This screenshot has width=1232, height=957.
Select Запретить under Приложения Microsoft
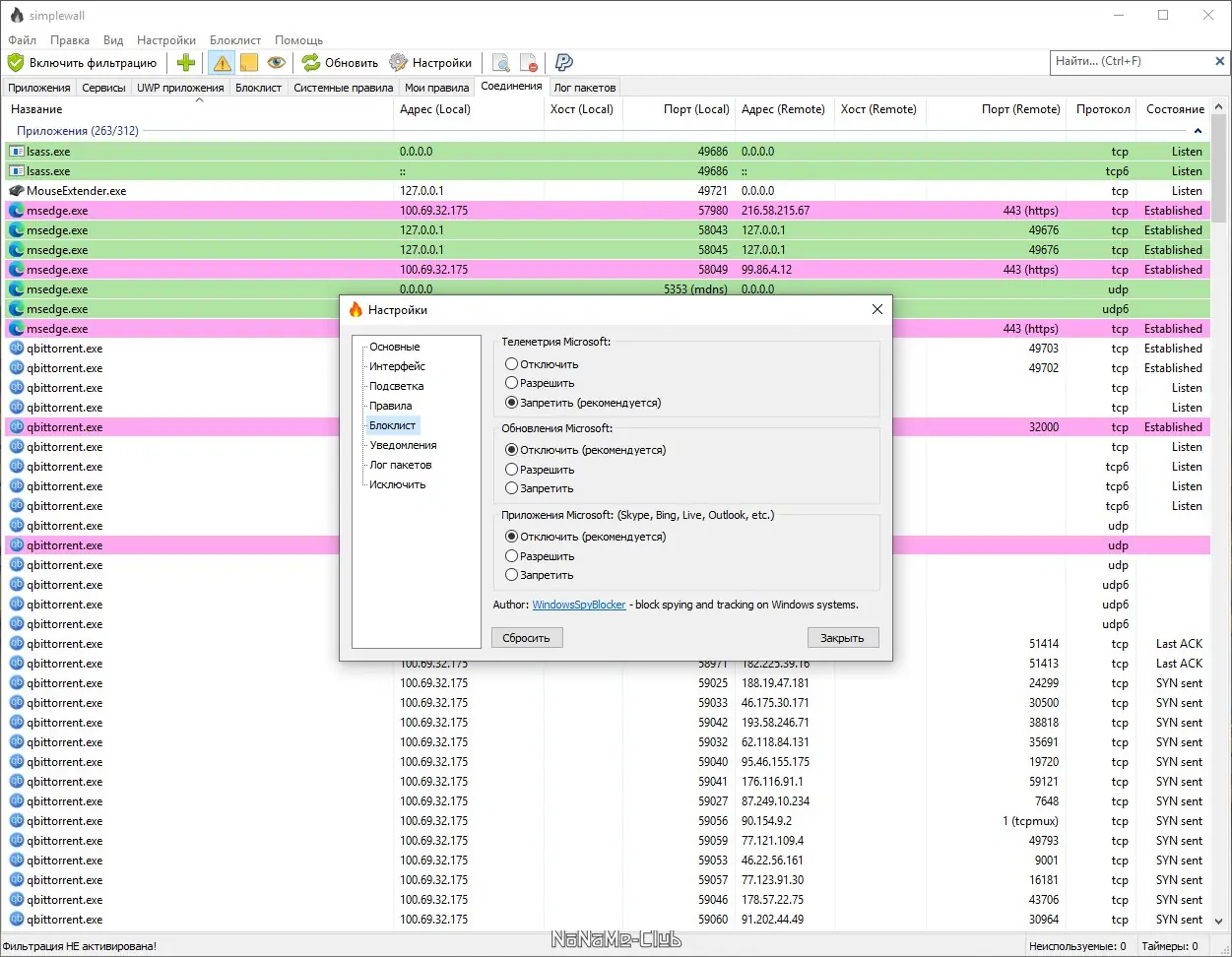540,575
